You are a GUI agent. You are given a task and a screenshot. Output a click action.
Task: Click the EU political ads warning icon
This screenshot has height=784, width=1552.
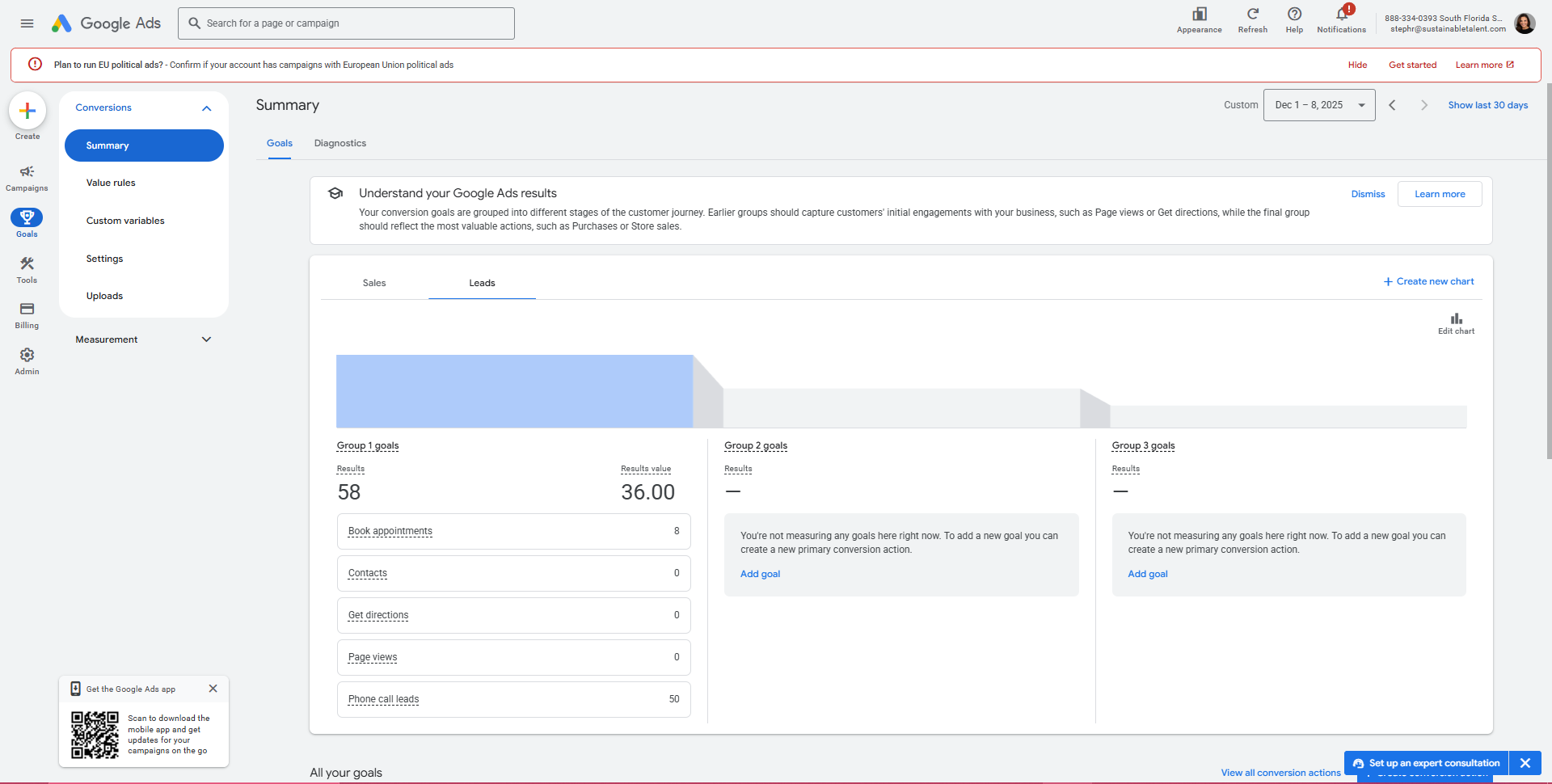click(35, 64)
